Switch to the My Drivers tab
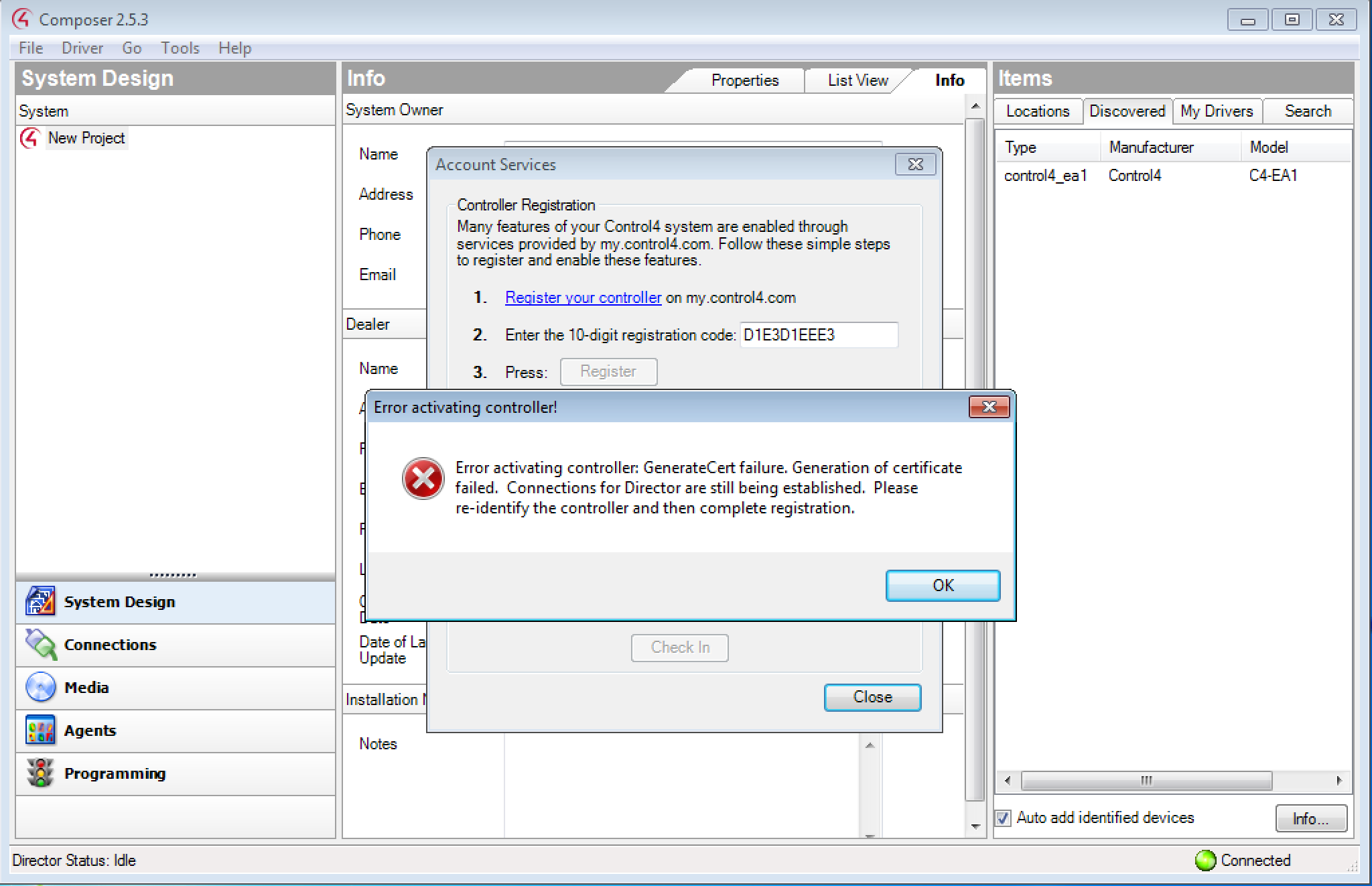The height and width of the screenshot is (886, 1372). click(x=1217, y=111)
